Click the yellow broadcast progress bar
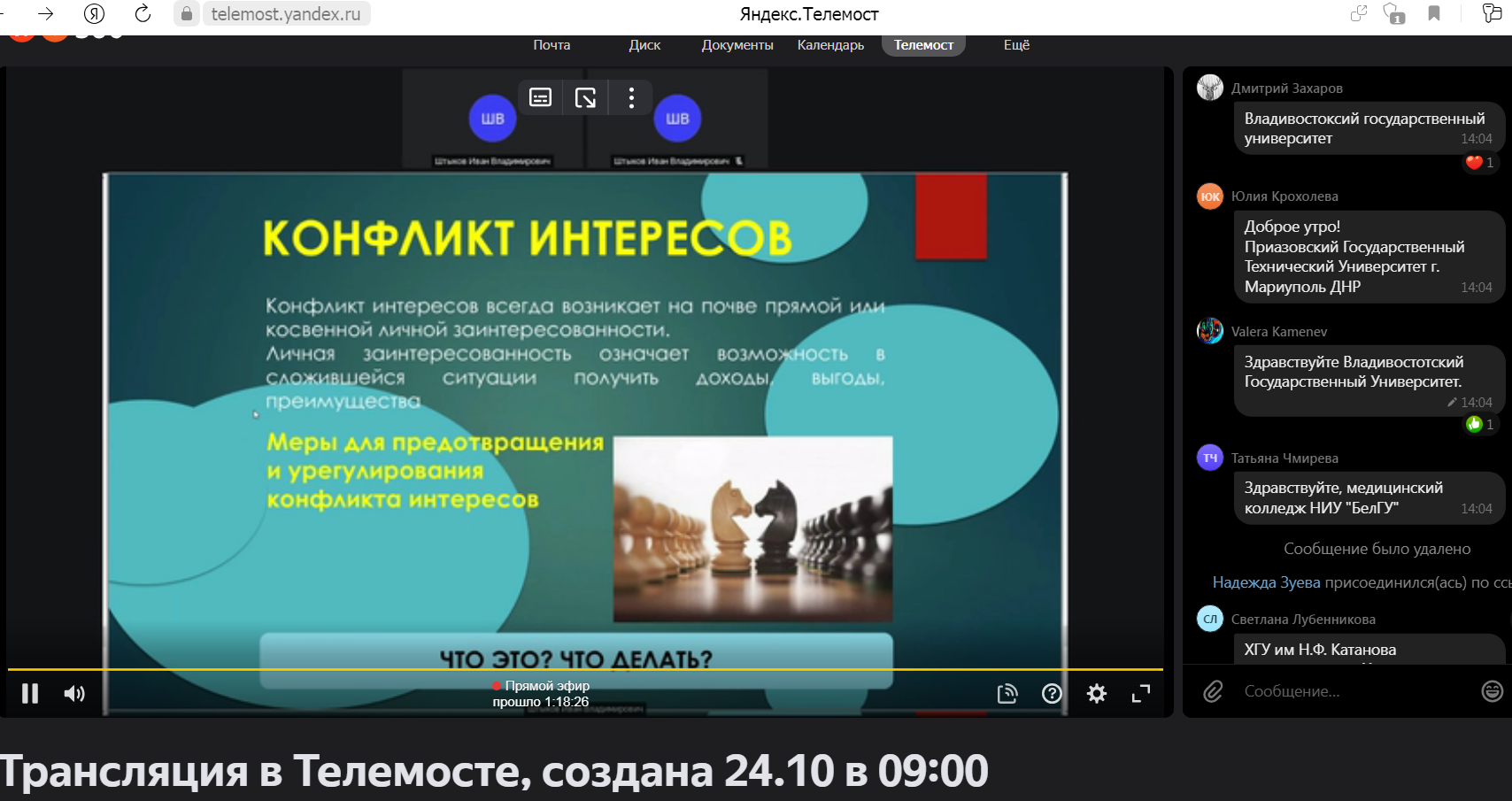 pyautogui.click(x=584, y=669)
